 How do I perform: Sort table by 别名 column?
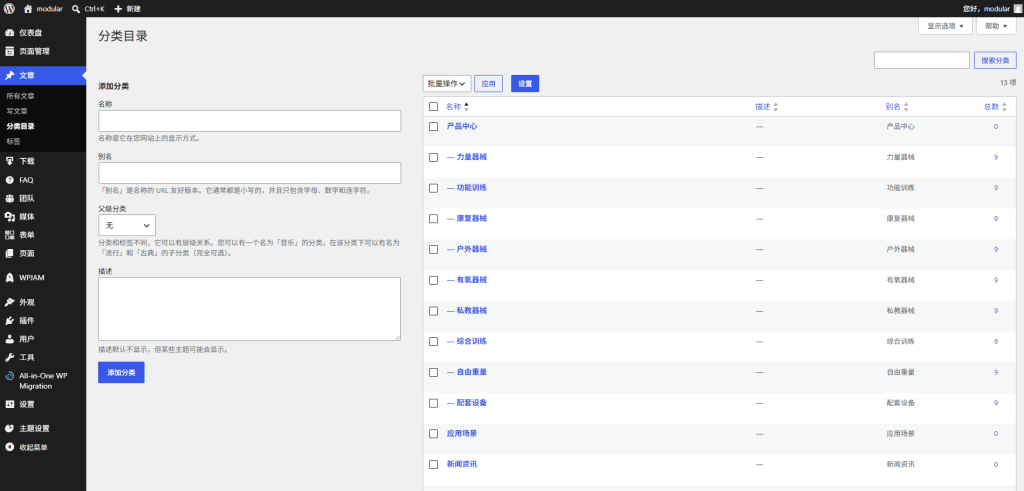pos(897,106)
